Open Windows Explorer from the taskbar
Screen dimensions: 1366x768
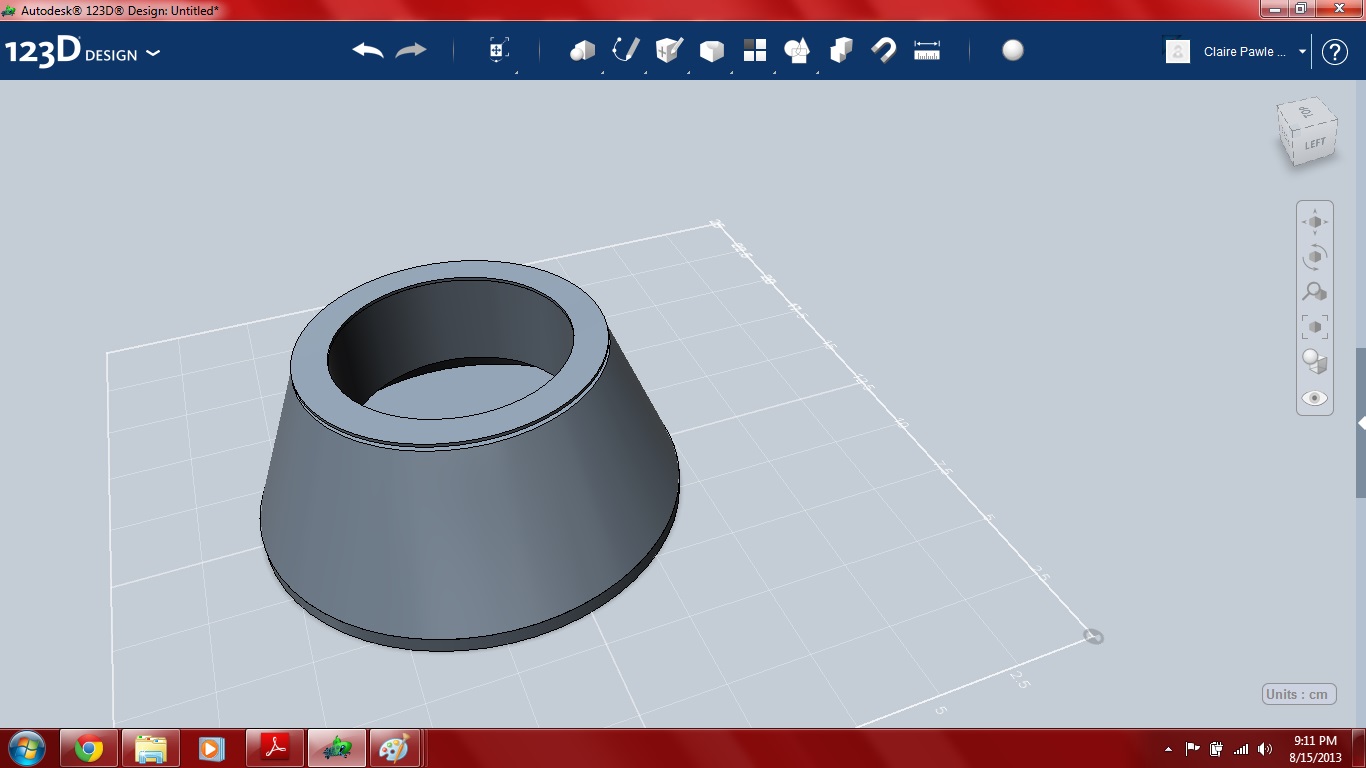(151, 748)
